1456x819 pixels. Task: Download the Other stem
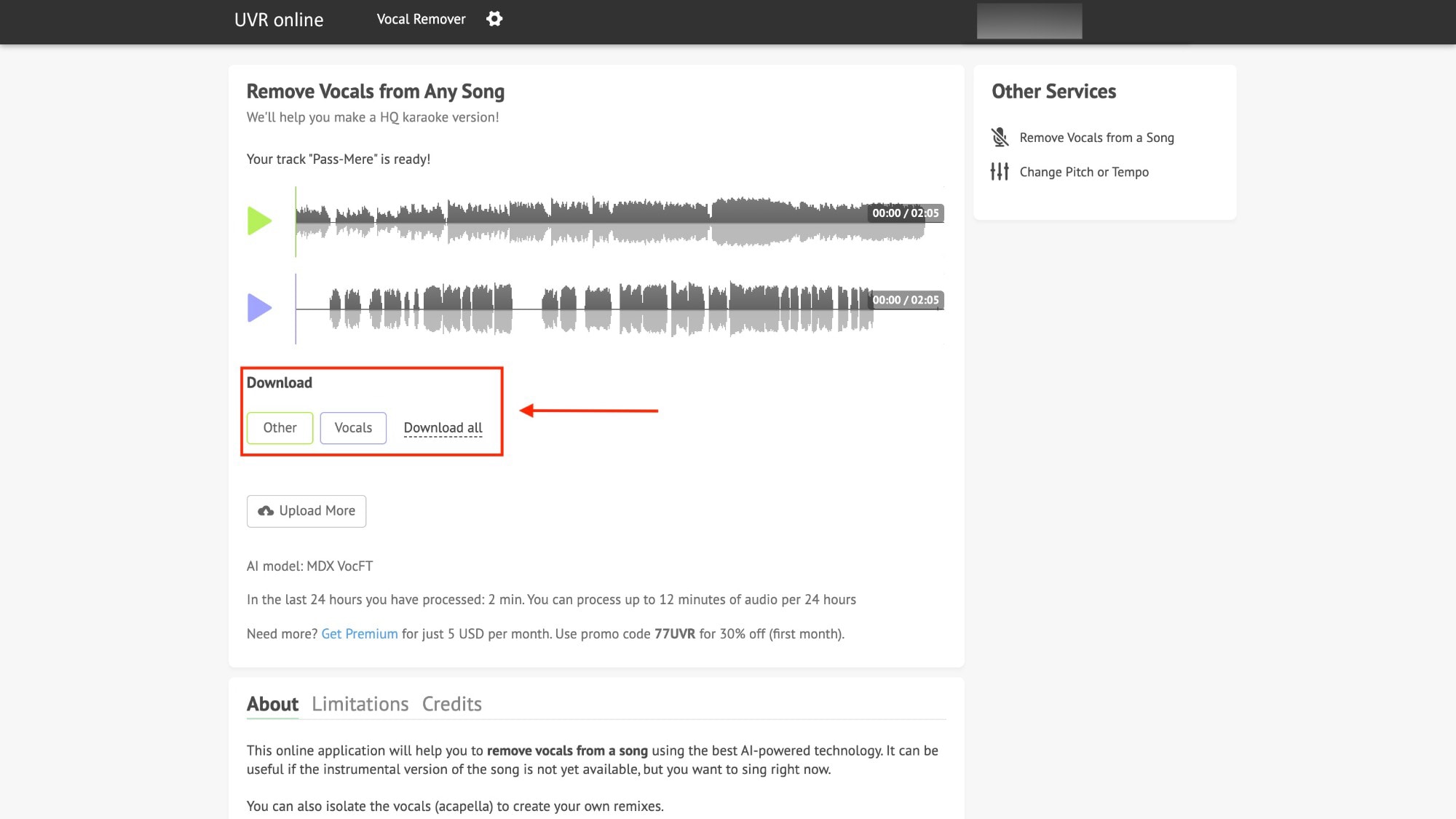[x=280, y=428]
